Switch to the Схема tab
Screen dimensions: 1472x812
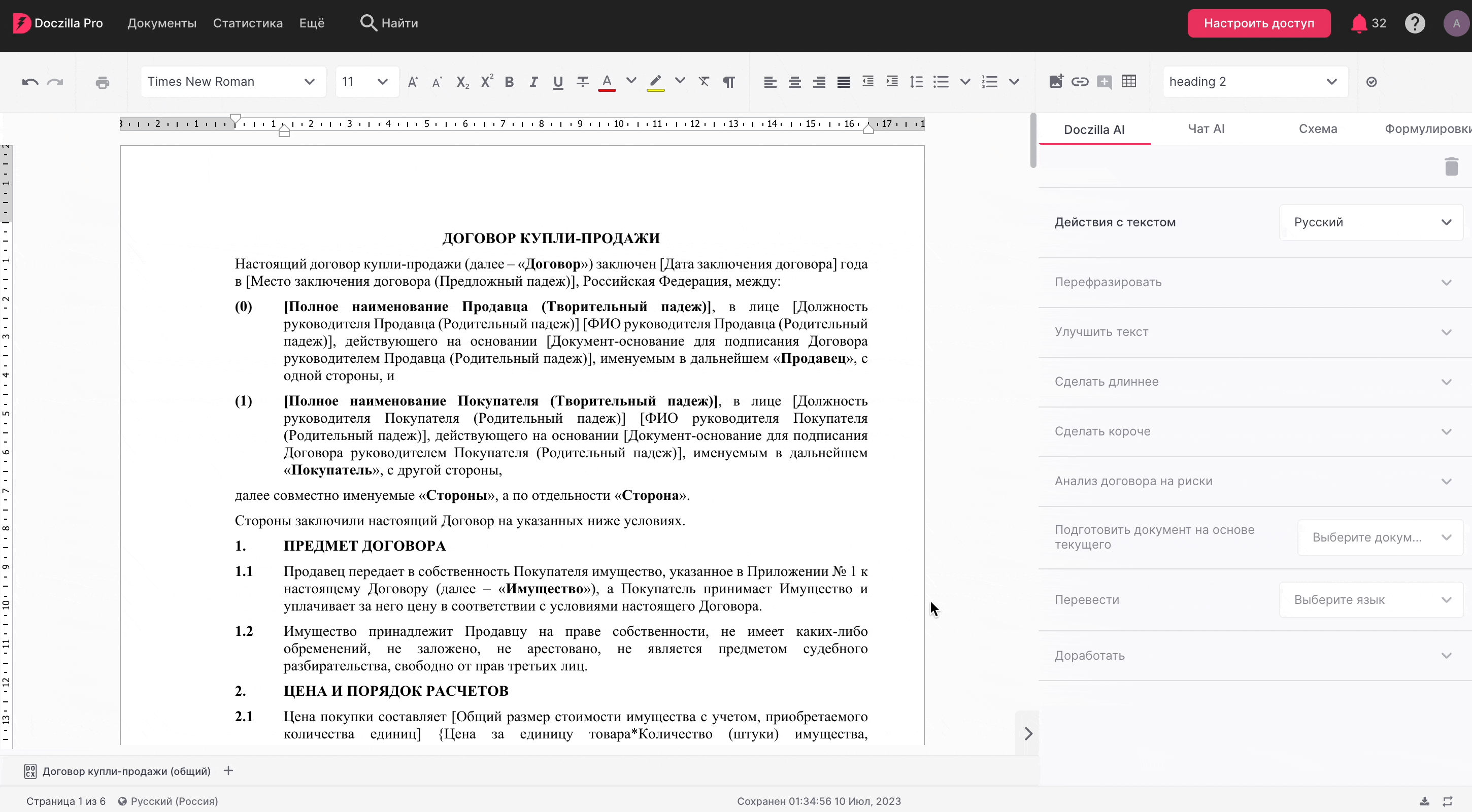click(1318, 129)
